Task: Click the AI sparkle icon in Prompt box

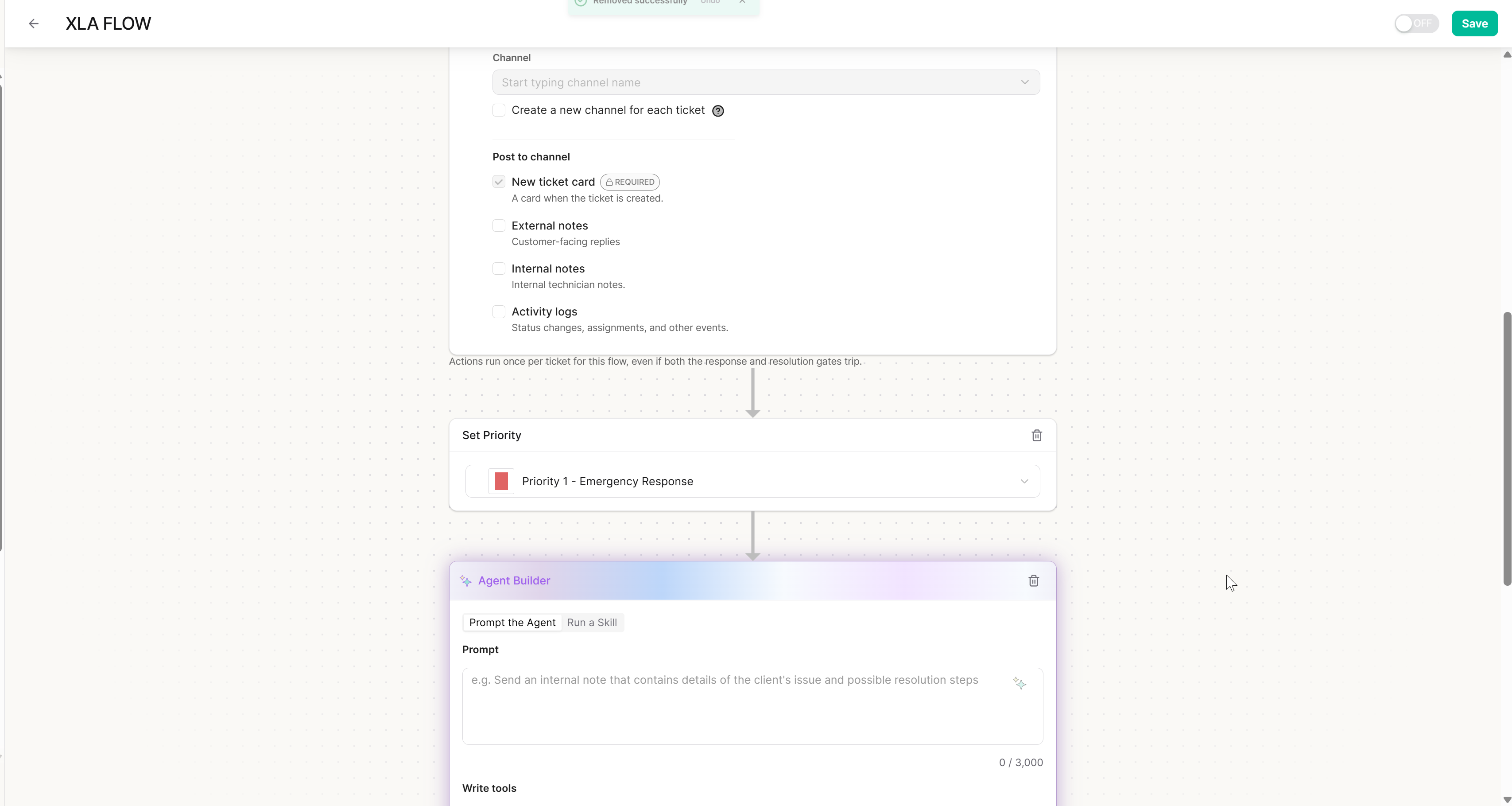Action: coord(1020,683)
